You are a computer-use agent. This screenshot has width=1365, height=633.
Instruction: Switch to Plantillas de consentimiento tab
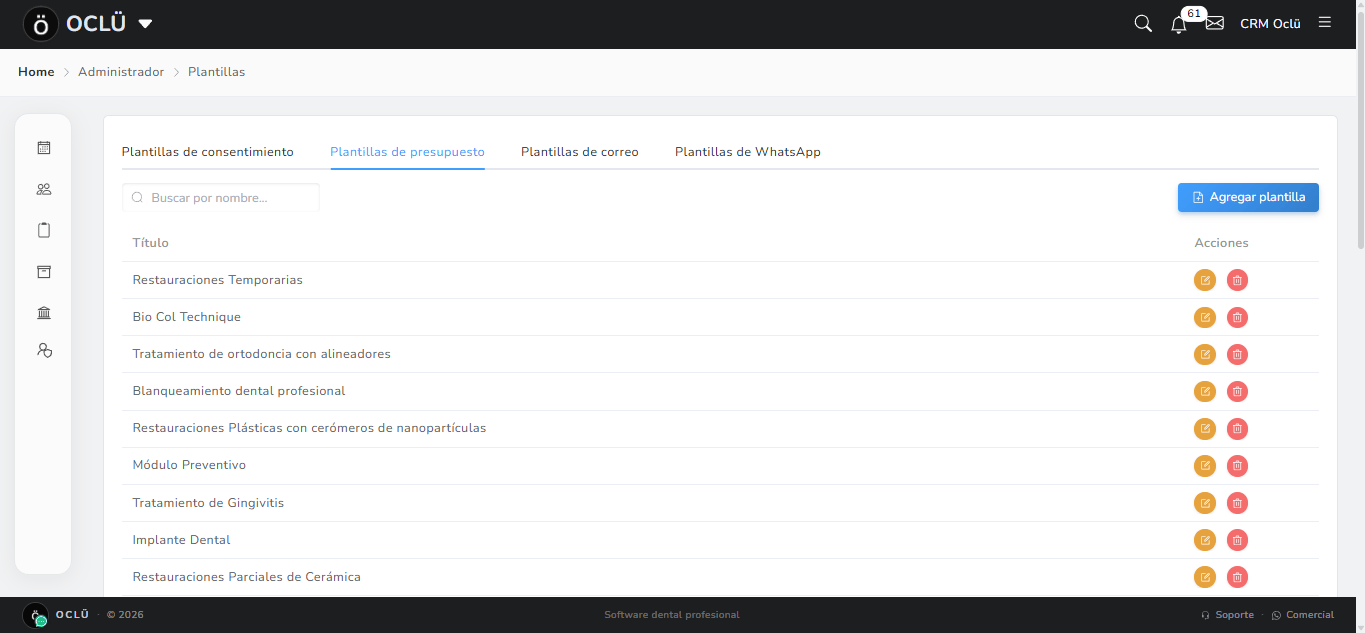[x=208, y=152]
